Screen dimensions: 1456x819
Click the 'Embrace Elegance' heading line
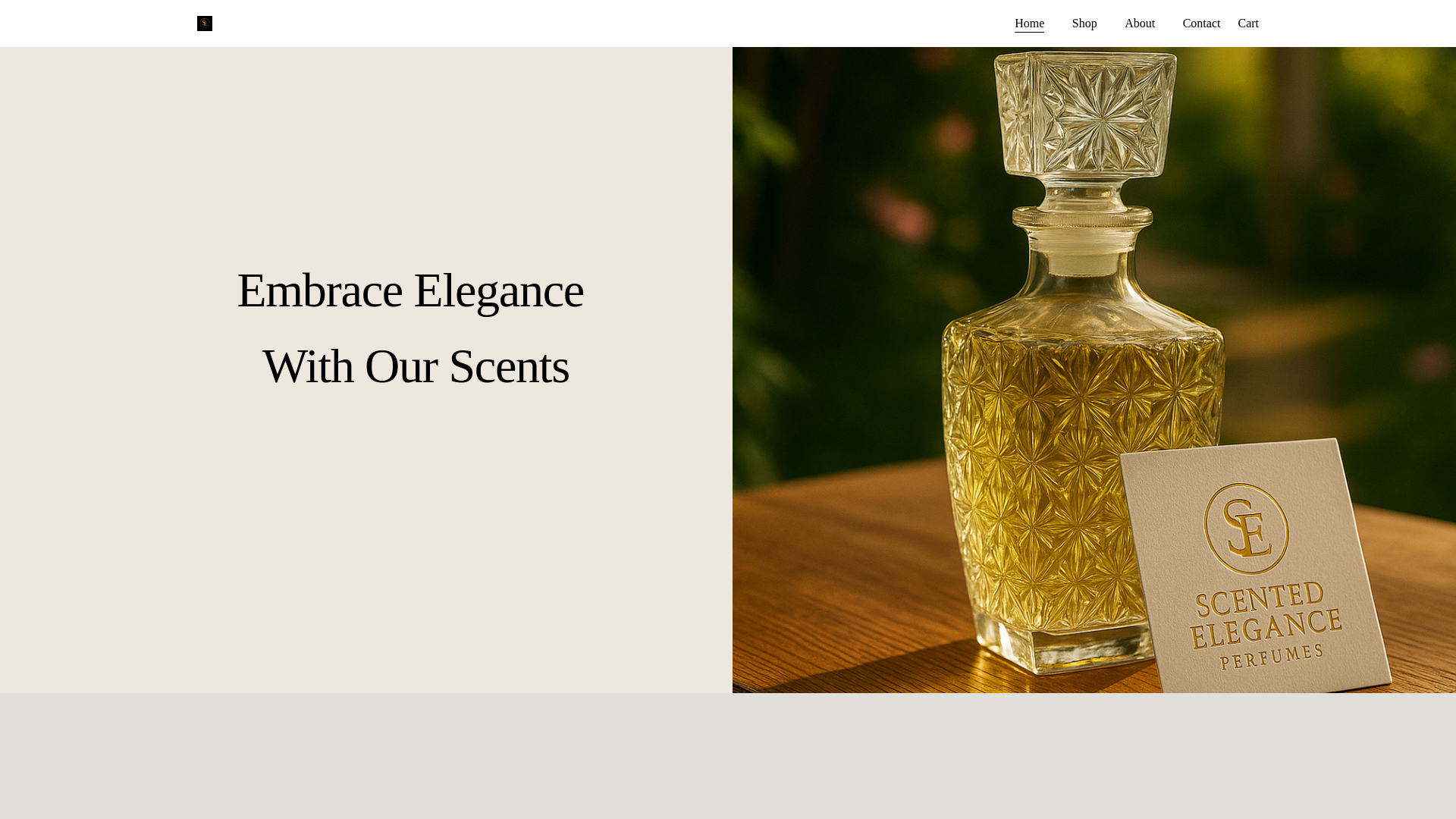coord(410,290)
